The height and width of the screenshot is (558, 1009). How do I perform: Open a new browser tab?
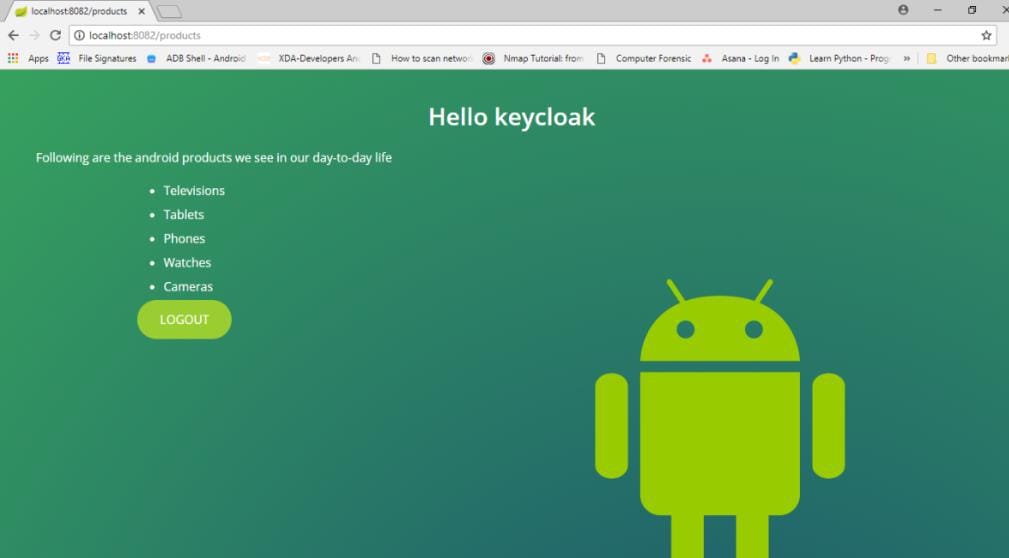(x=169, y=11)
